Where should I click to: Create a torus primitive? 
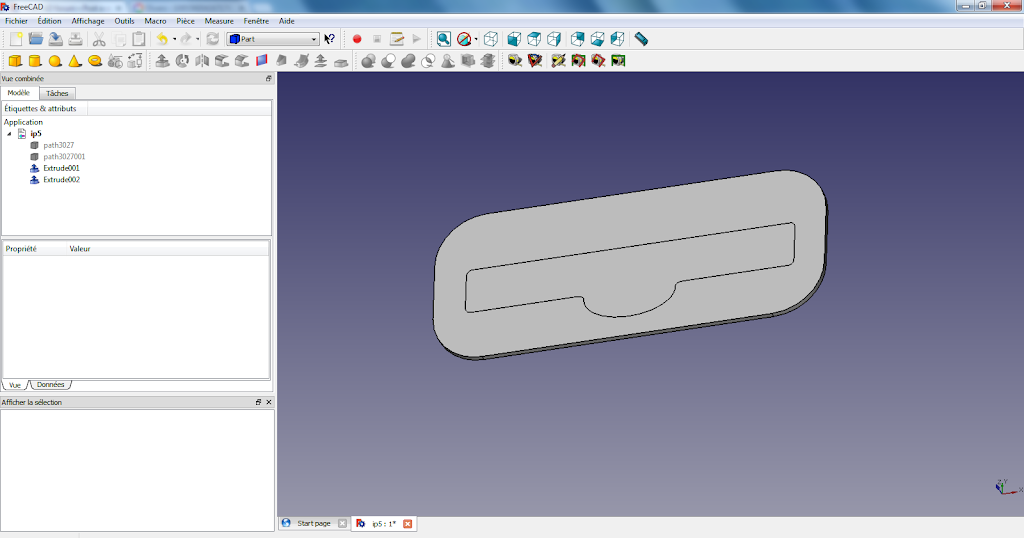tap(95, 61)
